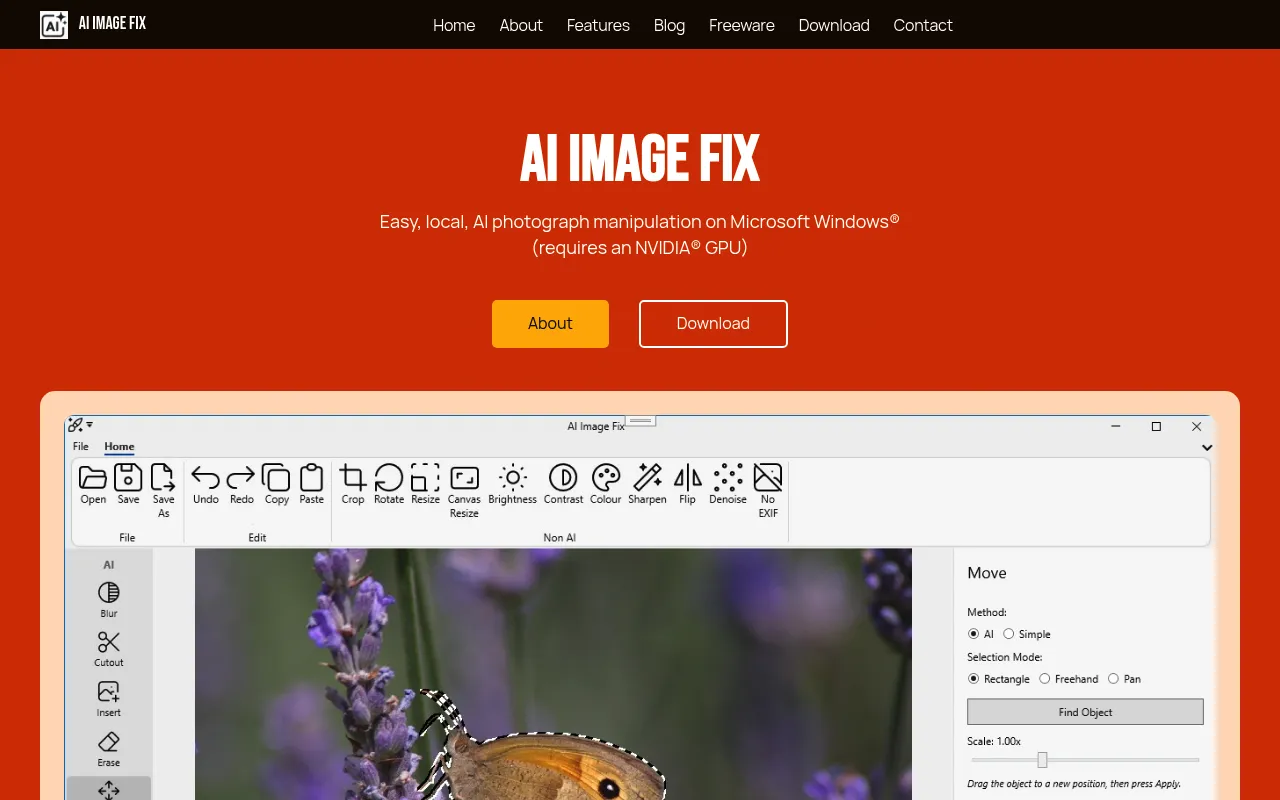Select the Cutout scissors tool
1280x800 pixels.
[x=109, y=649]
